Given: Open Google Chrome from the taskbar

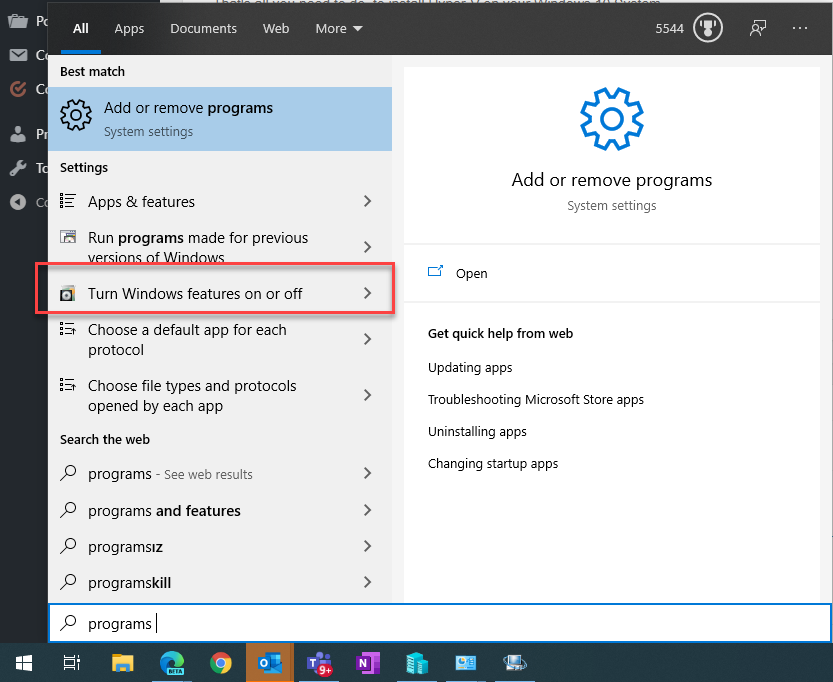Looking at the screenshot, I should (x=221, y=663).
